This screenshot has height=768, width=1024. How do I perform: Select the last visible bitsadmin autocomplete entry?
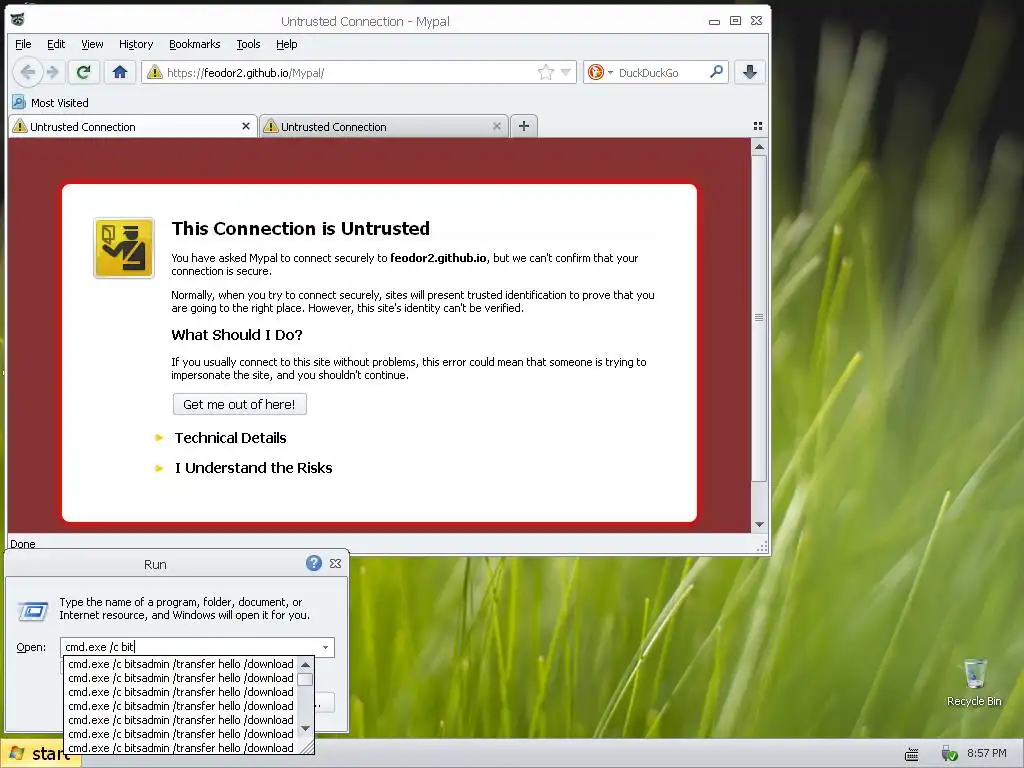pyautogui.click(x=181, y=748)
